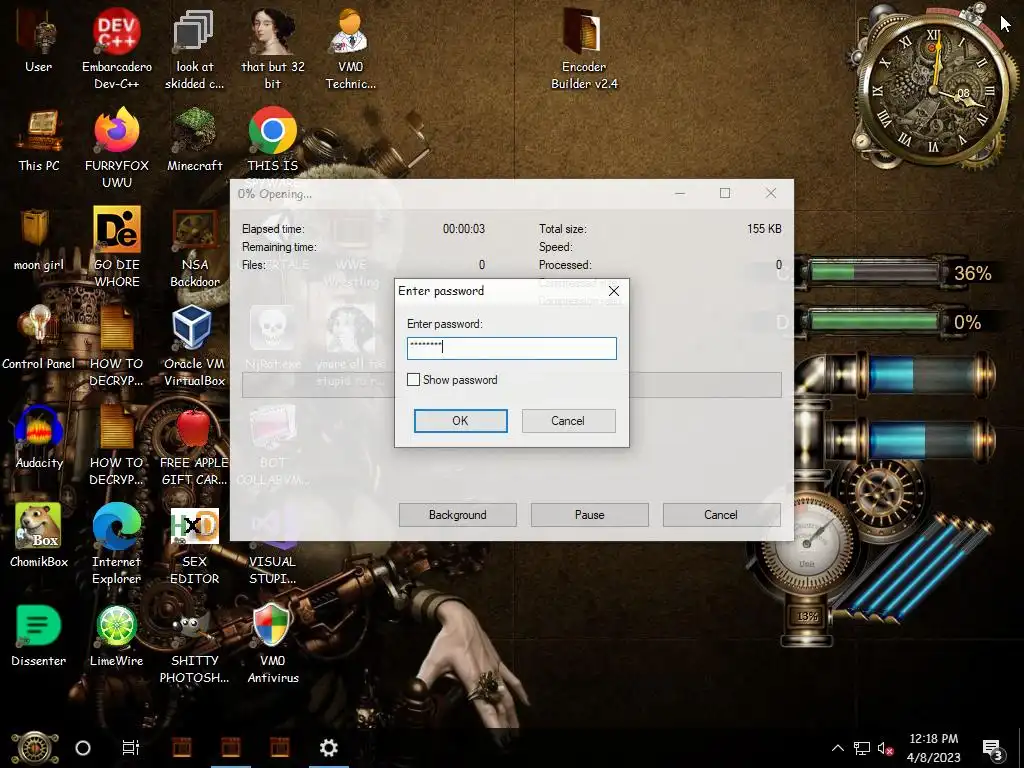Screen dimensions: 1024x768
Task: Open the 'that but 32 bit' icon
Action: click(x=272, y=47)
